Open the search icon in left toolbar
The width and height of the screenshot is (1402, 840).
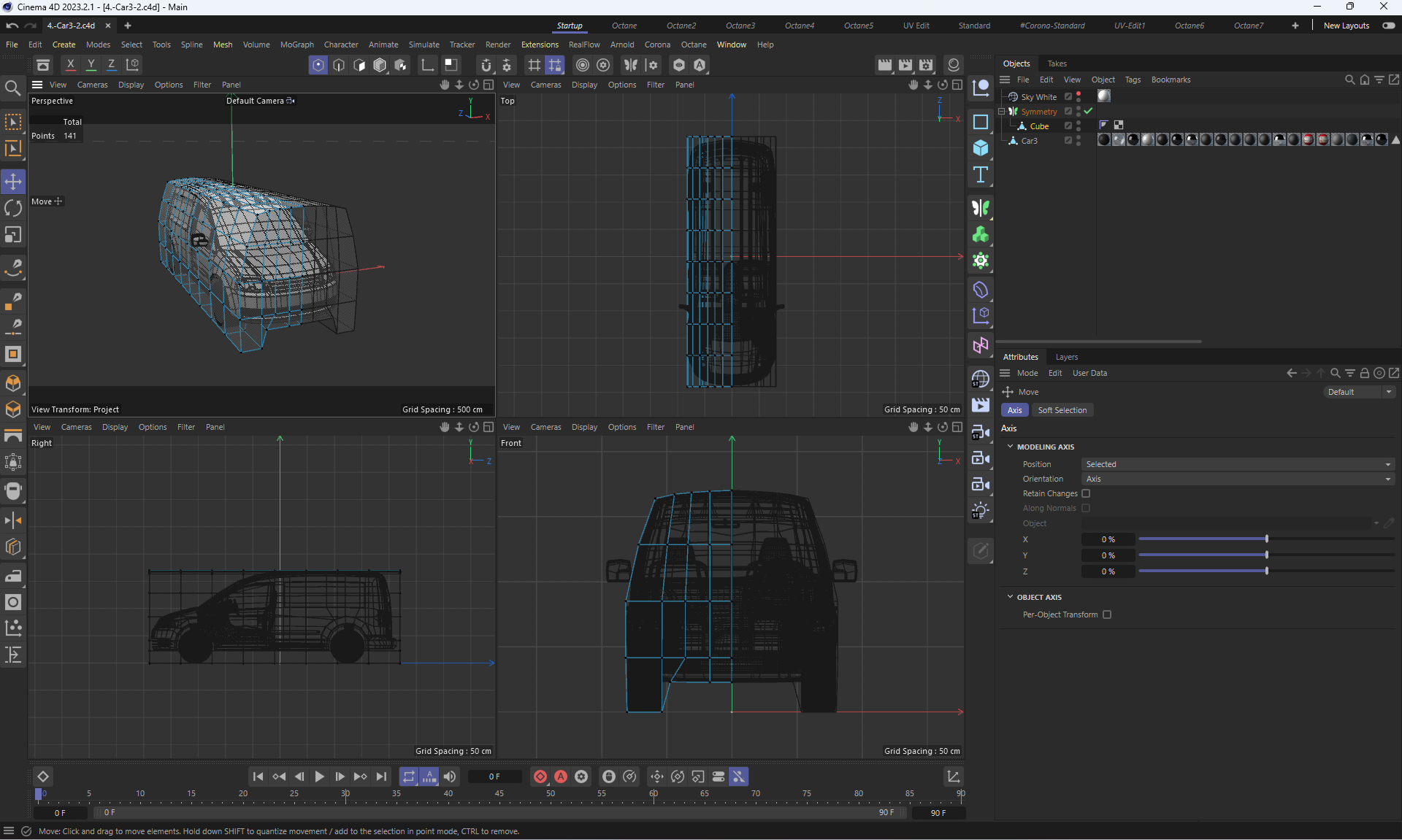click(13, 89)
